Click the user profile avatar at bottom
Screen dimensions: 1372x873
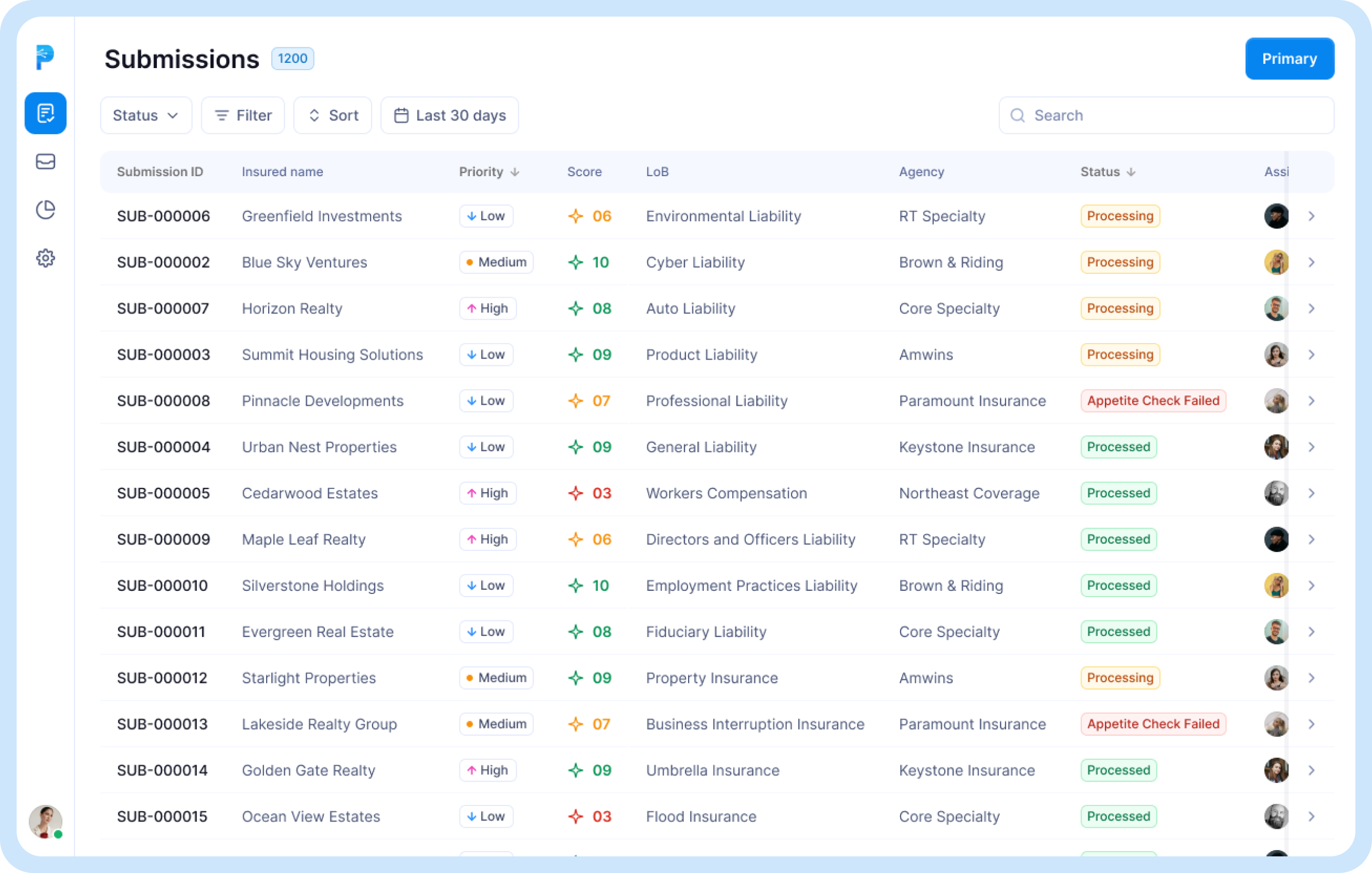[45, 821]
